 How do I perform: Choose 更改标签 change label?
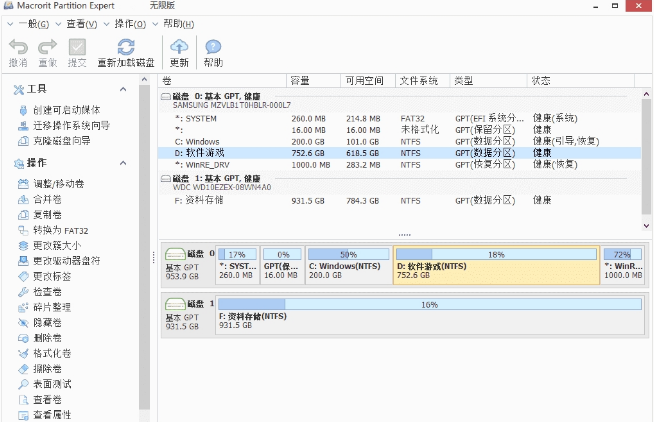point(45,276)
